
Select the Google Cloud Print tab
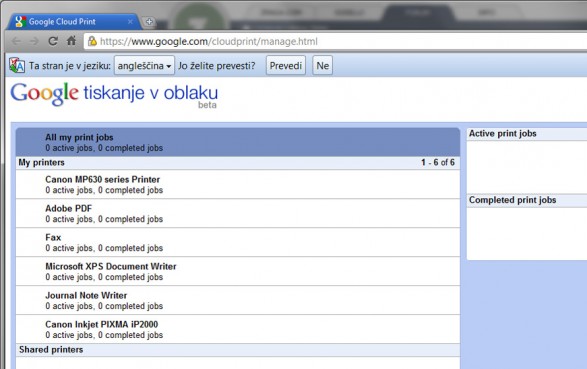pyautogui.click(x=73, y=22)
